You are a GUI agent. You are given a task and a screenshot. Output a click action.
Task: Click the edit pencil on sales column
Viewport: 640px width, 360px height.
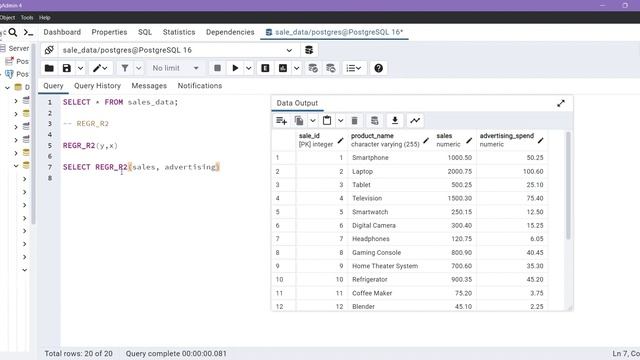coord(469,140)
